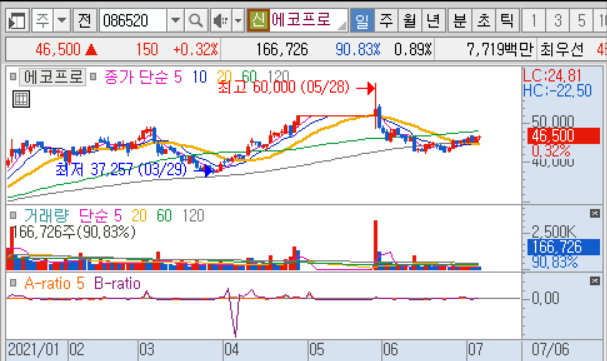Select the 월 monthly chart tab
607x361 pixels.
click(410, 20)
